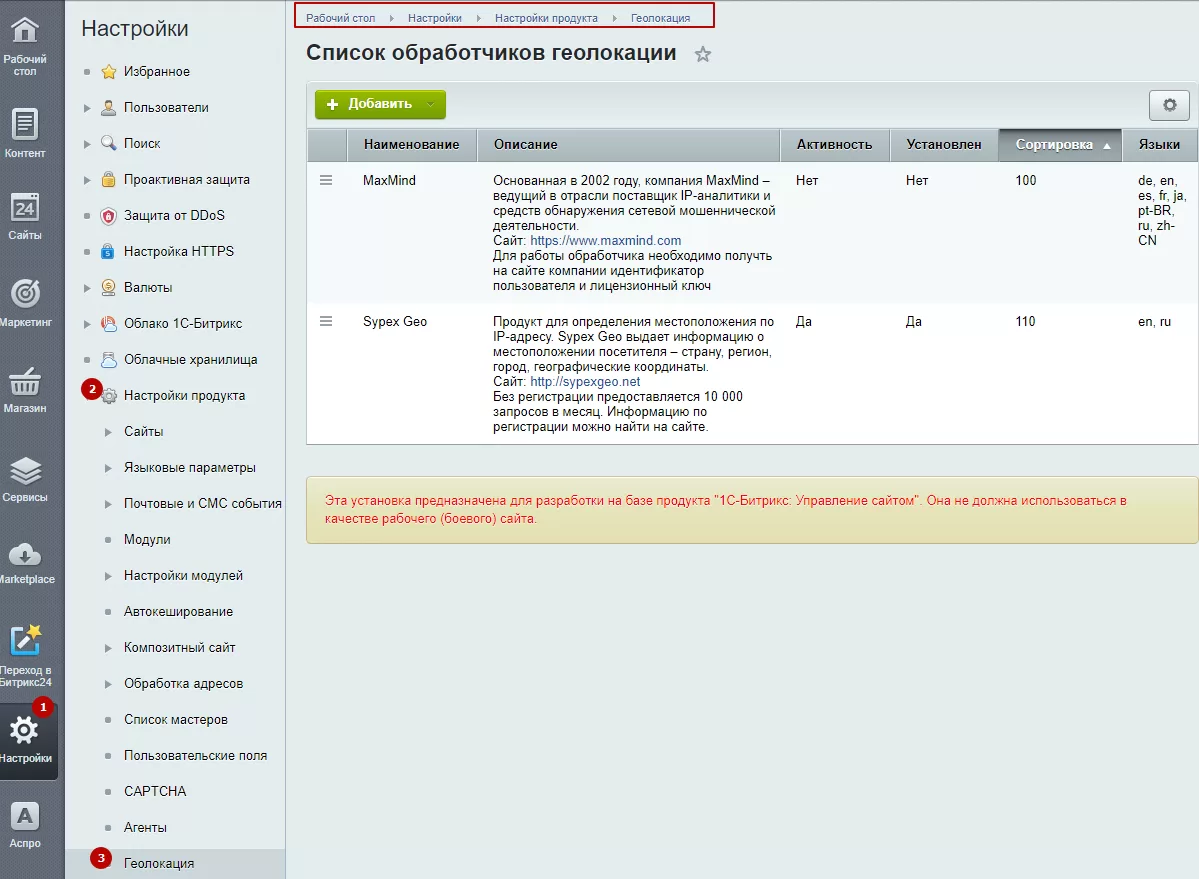Go to Рабочий стол breadcrumb
Screen dimensions: 1199x879
click(x=340, y=18)
